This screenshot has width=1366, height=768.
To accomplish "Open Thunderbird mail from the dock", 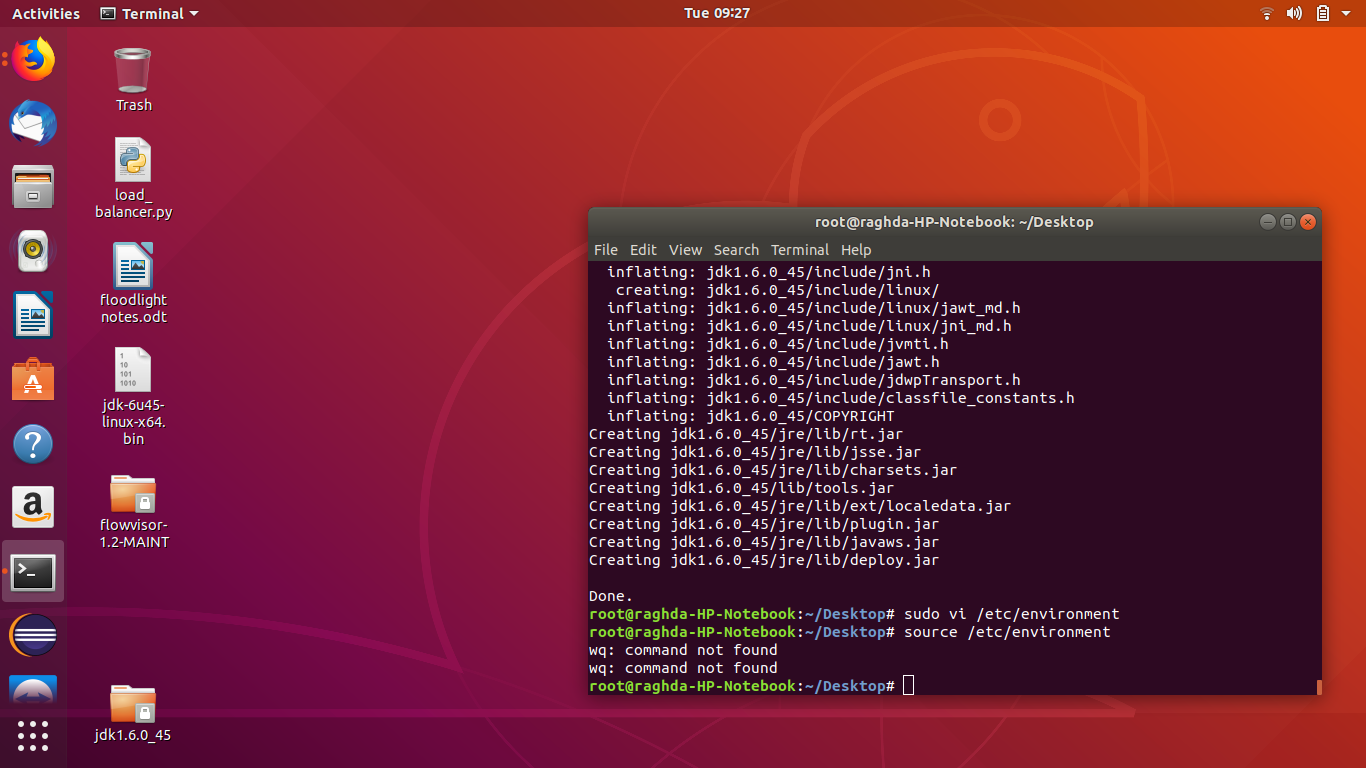I will tap(33, 123).
